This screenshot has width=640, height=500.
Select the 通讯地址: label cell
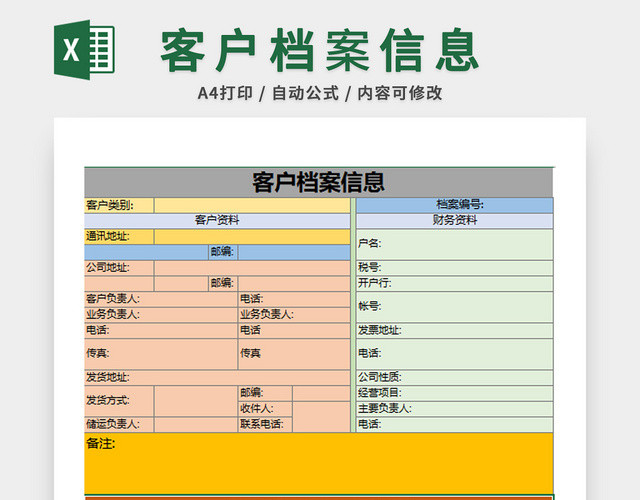tap(119, 236)
